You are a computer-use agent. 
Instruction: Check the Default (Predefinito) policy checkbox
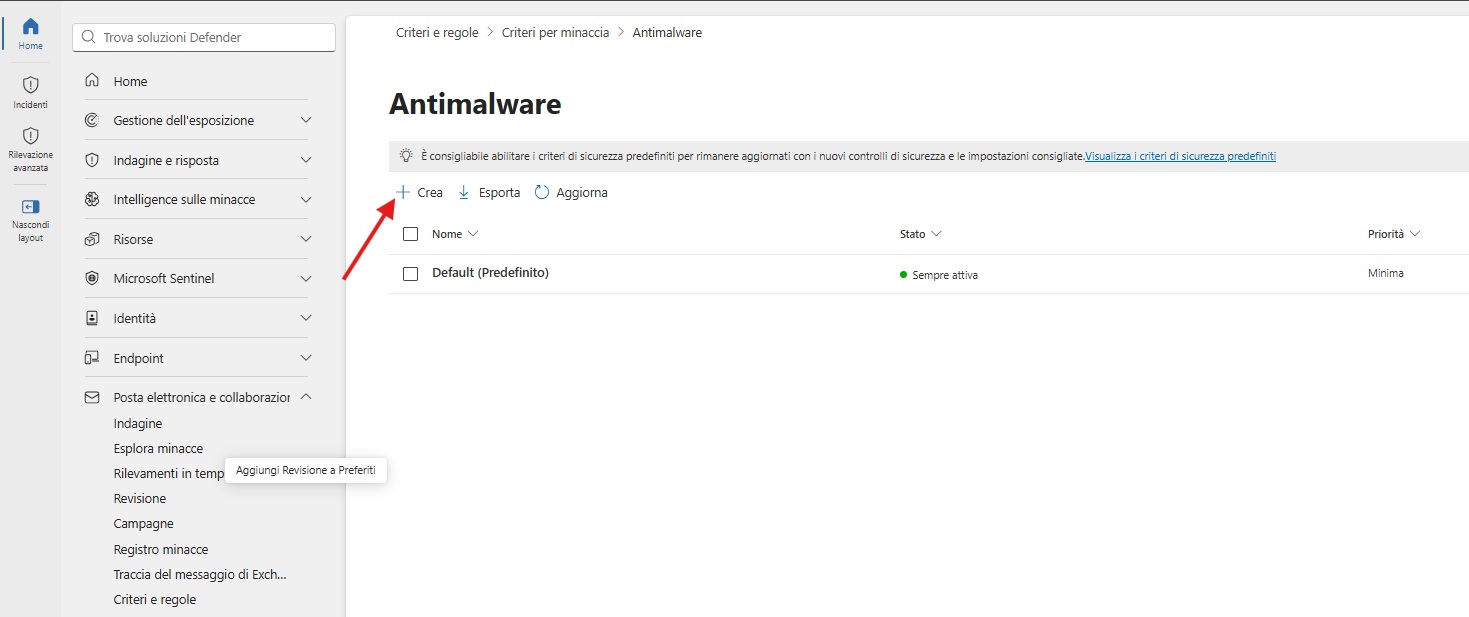tap(410, 273)
